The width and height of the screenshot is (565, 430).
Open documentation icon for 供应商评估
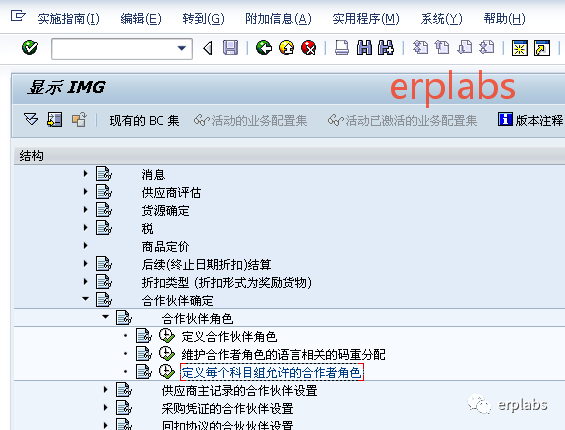pyautogui.click(x=104, y=192)
